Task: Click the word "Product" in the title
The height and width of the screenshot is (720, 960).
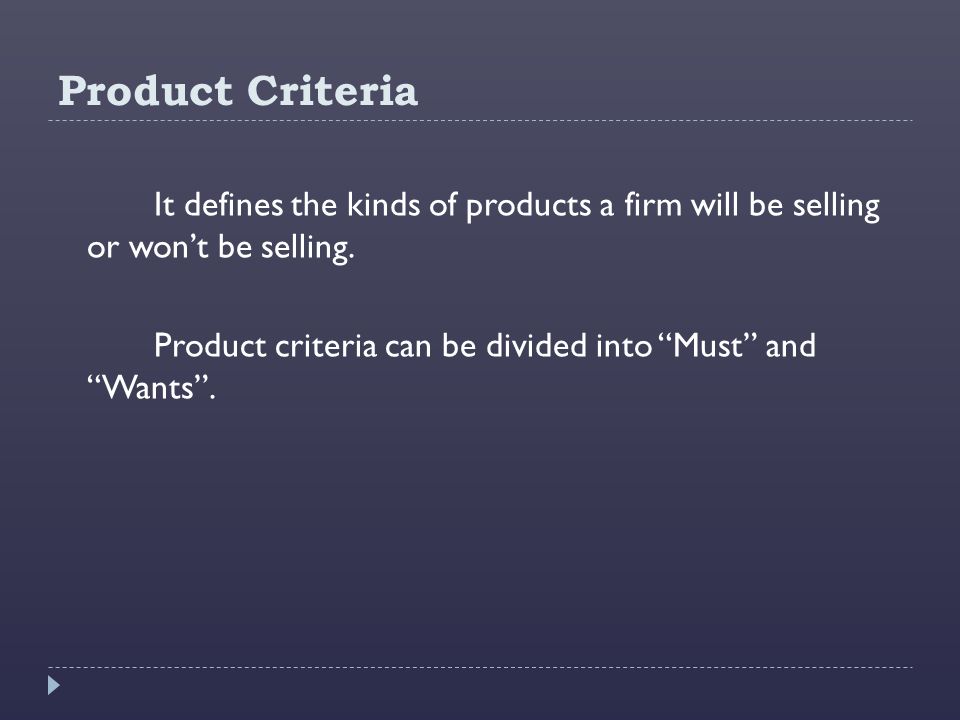Action: point(145,91)
